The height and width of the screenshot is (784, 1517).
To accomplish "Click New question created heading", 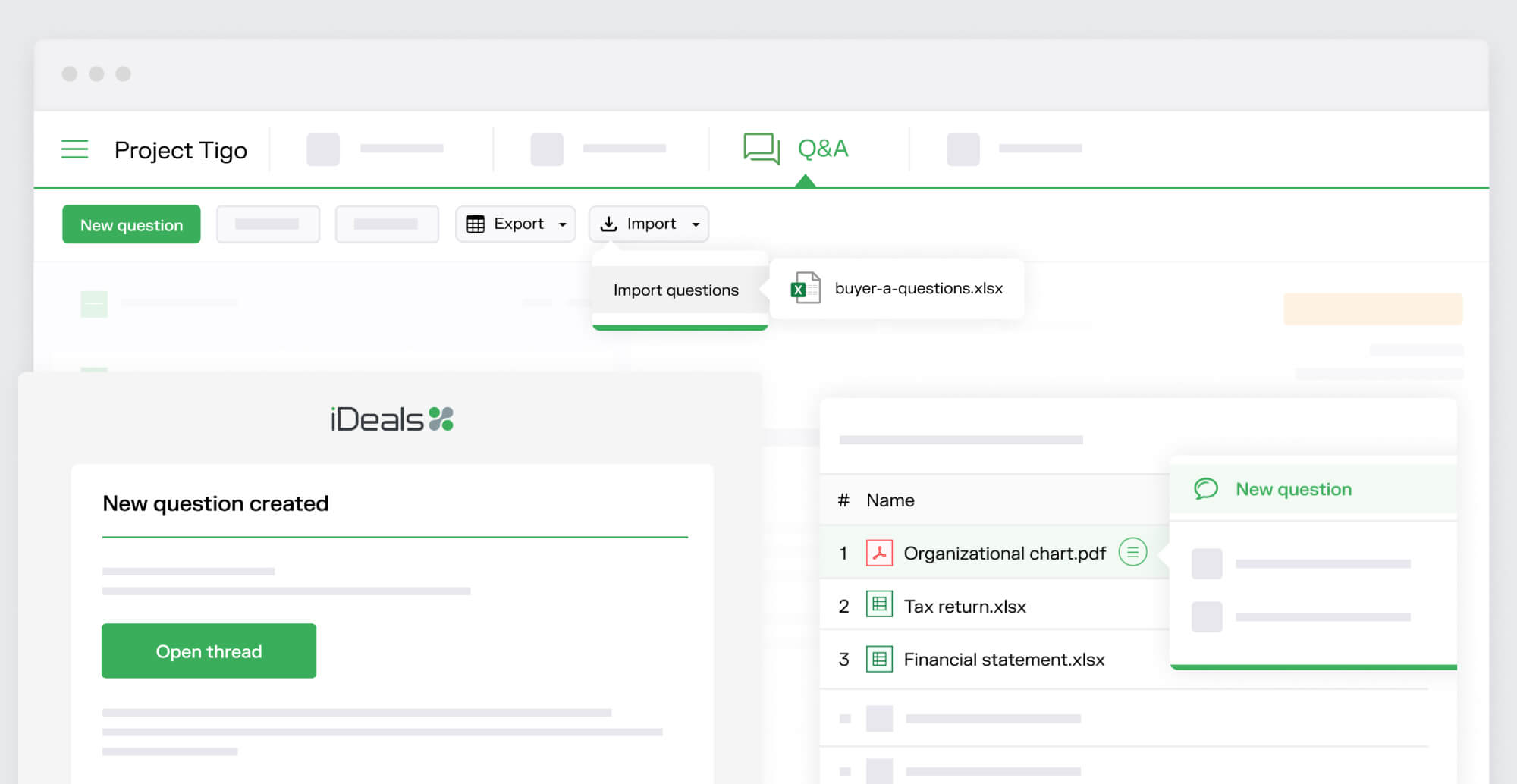I will click(x=215, y=503).
